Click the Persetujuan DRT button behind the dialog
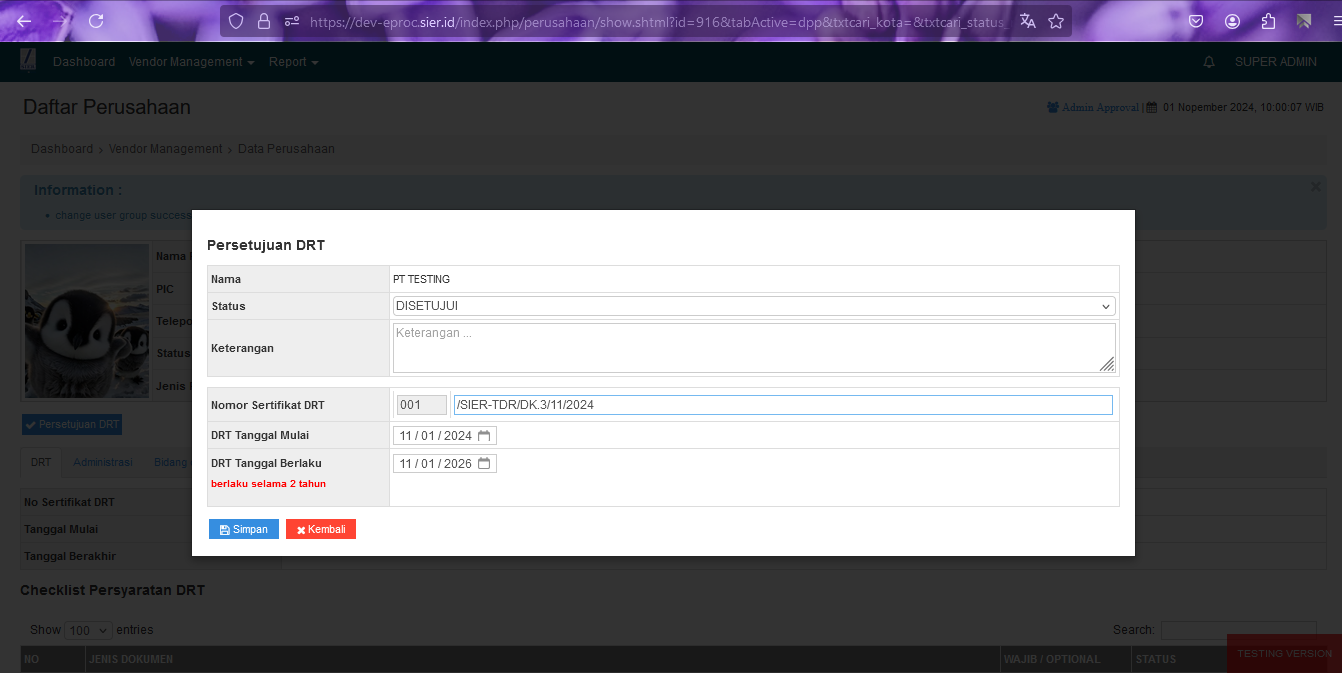 point(72,425)
